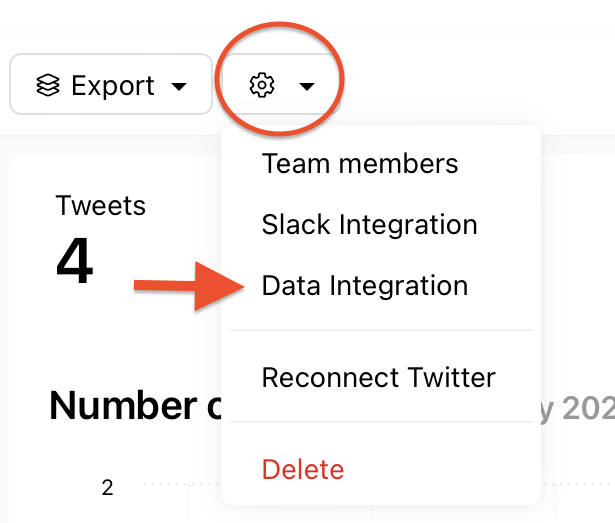Viewport: 615px width, 523px height.
Task: Expand the Export dropdown caret
Action: 179,86
